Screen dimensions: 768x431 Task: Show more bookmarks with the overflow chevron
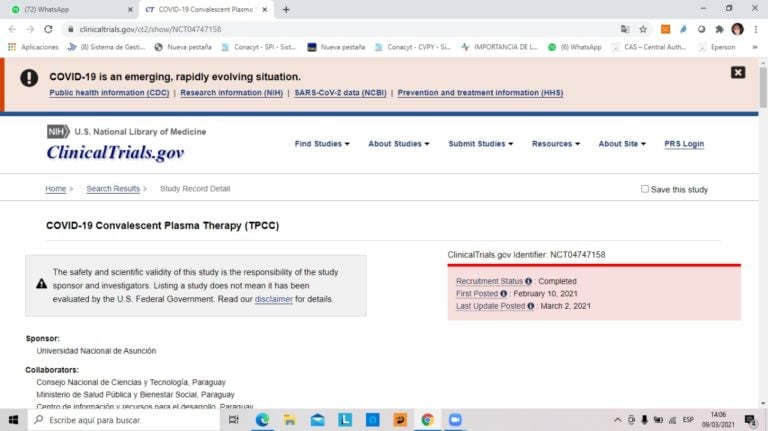(x=755, y=47)
